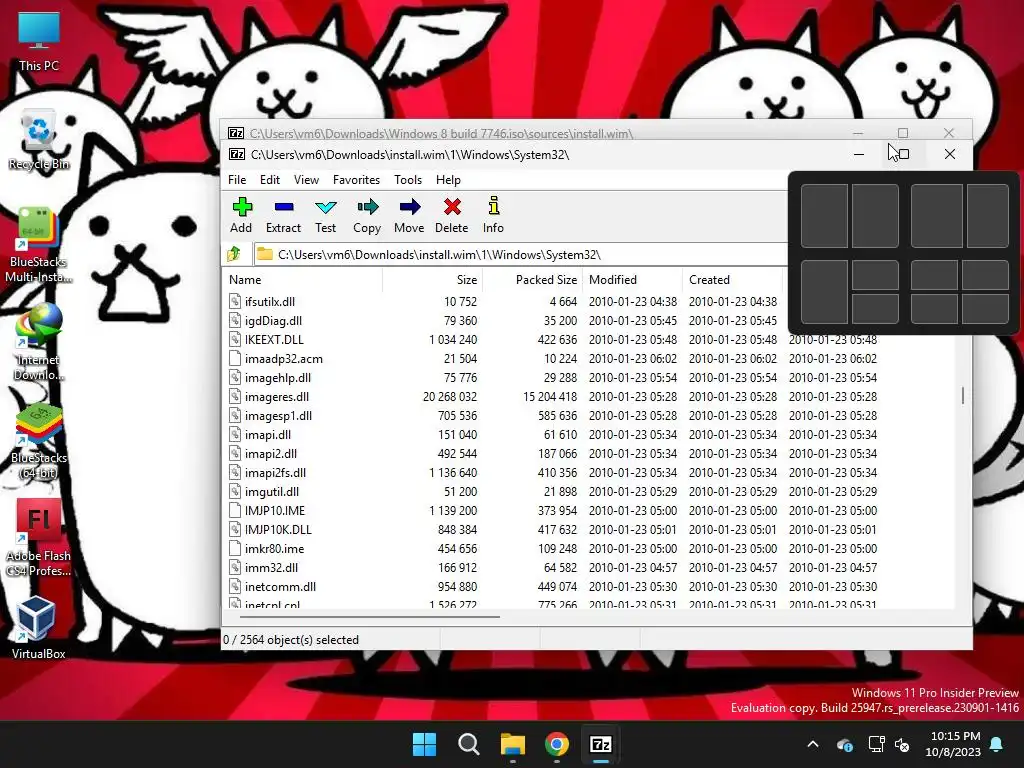Open Internet Download Manager desktop shortcut
The height and width of the screenshot is (768, 1024).
pyautogui.click(x=39, y=342)
